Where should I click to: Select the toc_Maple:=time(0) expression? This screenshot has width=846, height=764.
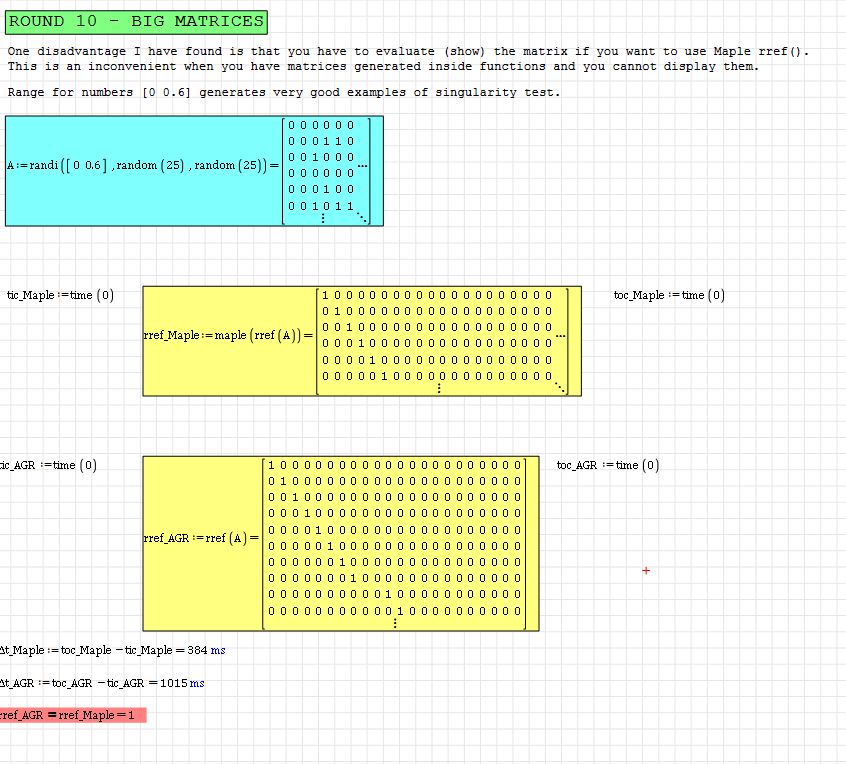[669, 295]
